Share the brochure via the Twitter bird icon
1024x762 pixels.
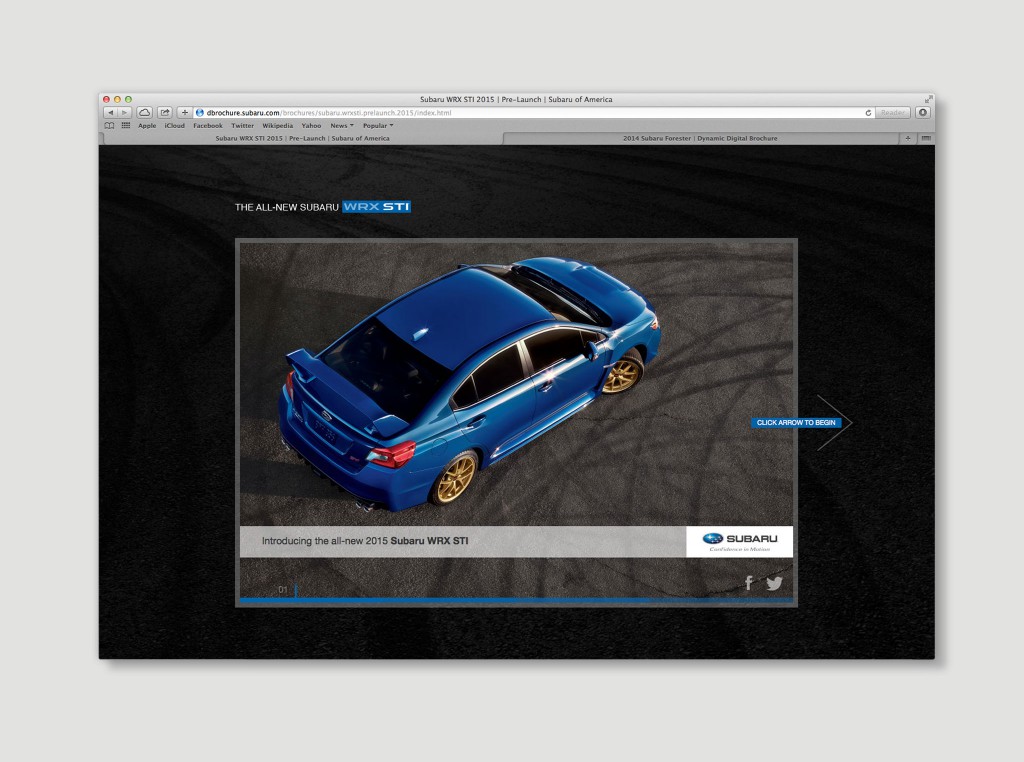[x=774, y=583]
